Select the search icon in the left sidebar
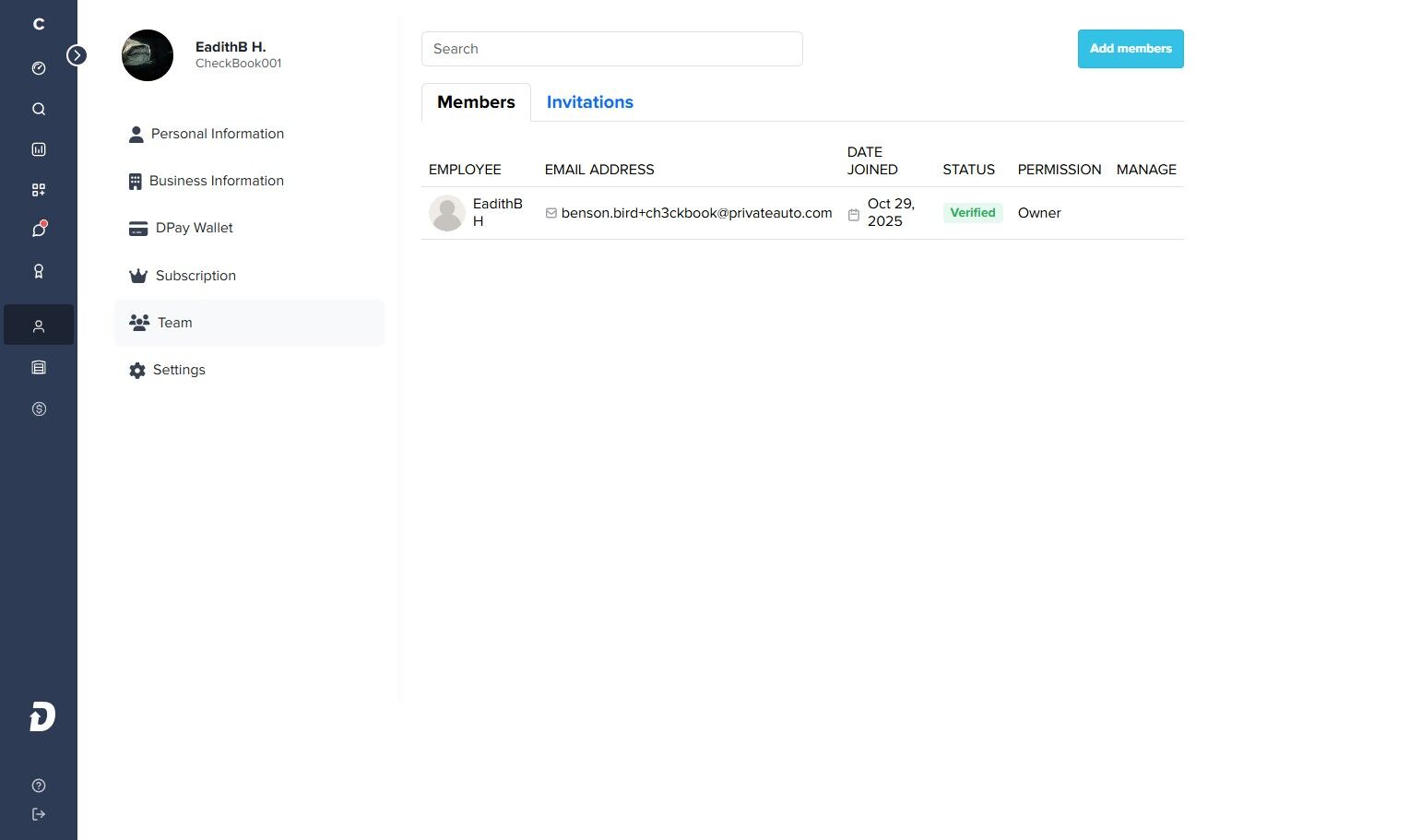The image size is (1421, 840). [38, 108]
